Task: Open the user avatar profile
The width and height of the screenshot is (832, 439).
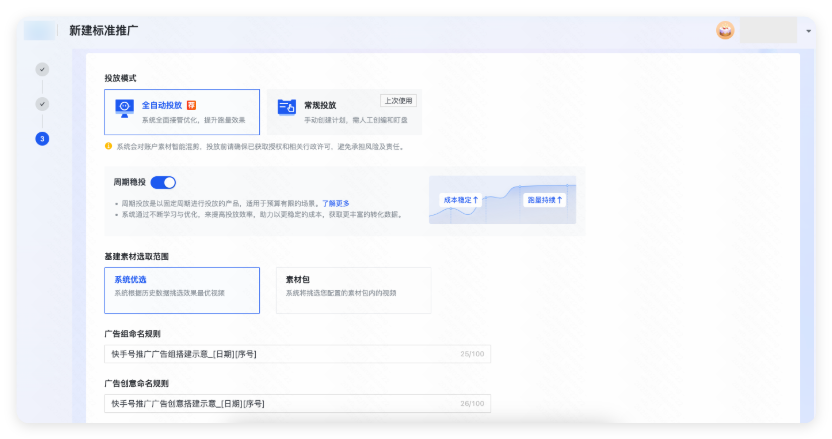Action: pyautogui.click(x=725, y=30)
